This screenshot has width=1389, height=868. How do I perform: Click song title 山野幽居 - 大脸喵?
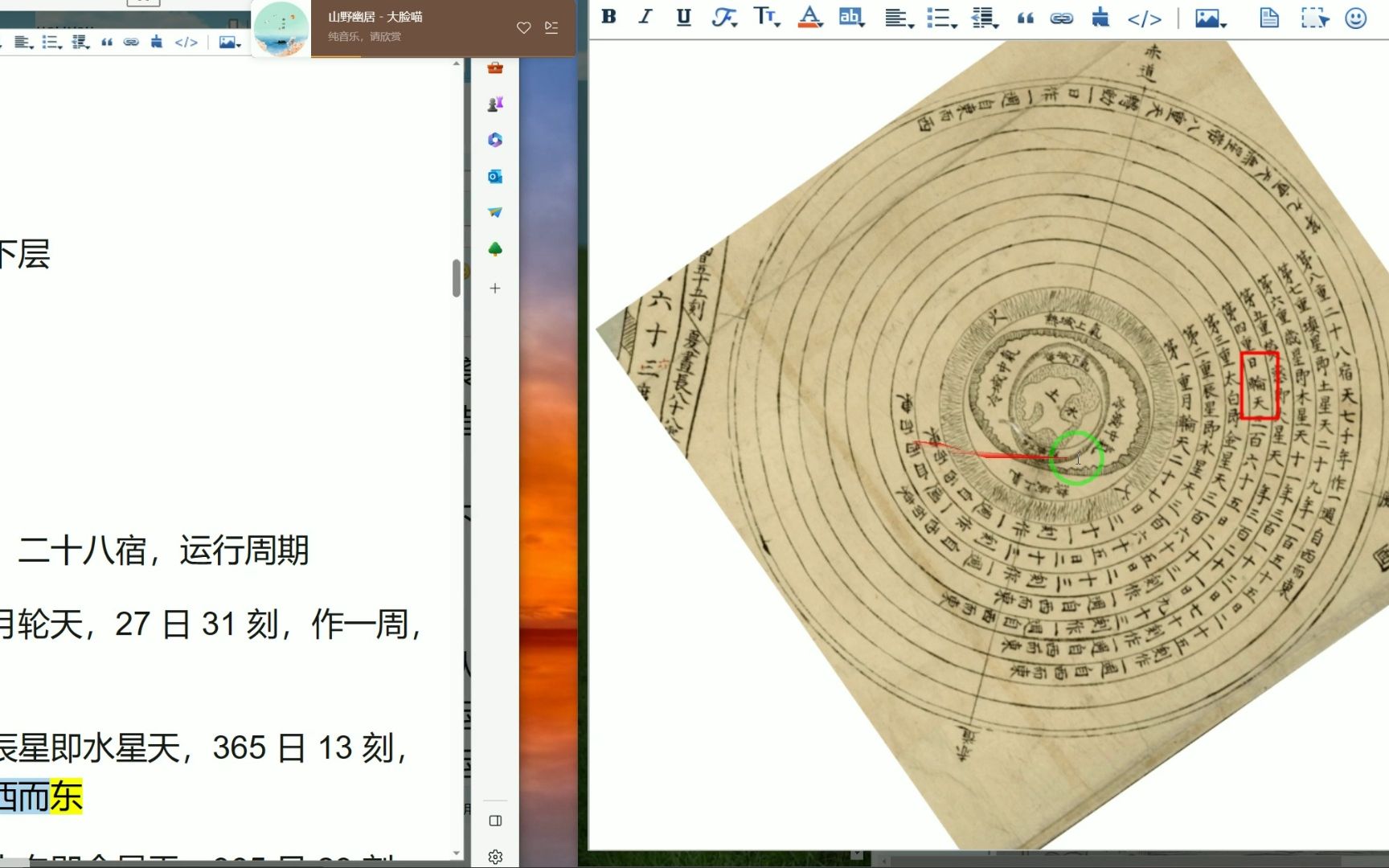(x=375, y=17)
